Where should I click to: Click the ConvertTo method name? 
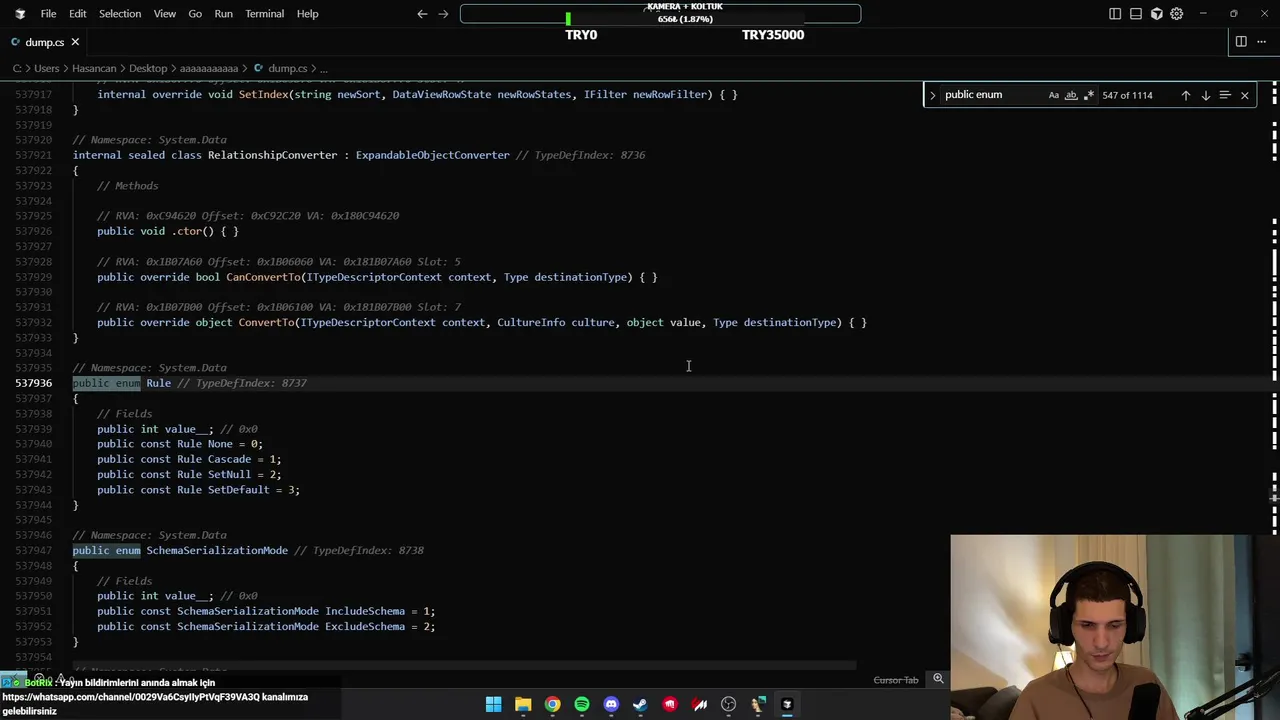[x=266, y=322]
